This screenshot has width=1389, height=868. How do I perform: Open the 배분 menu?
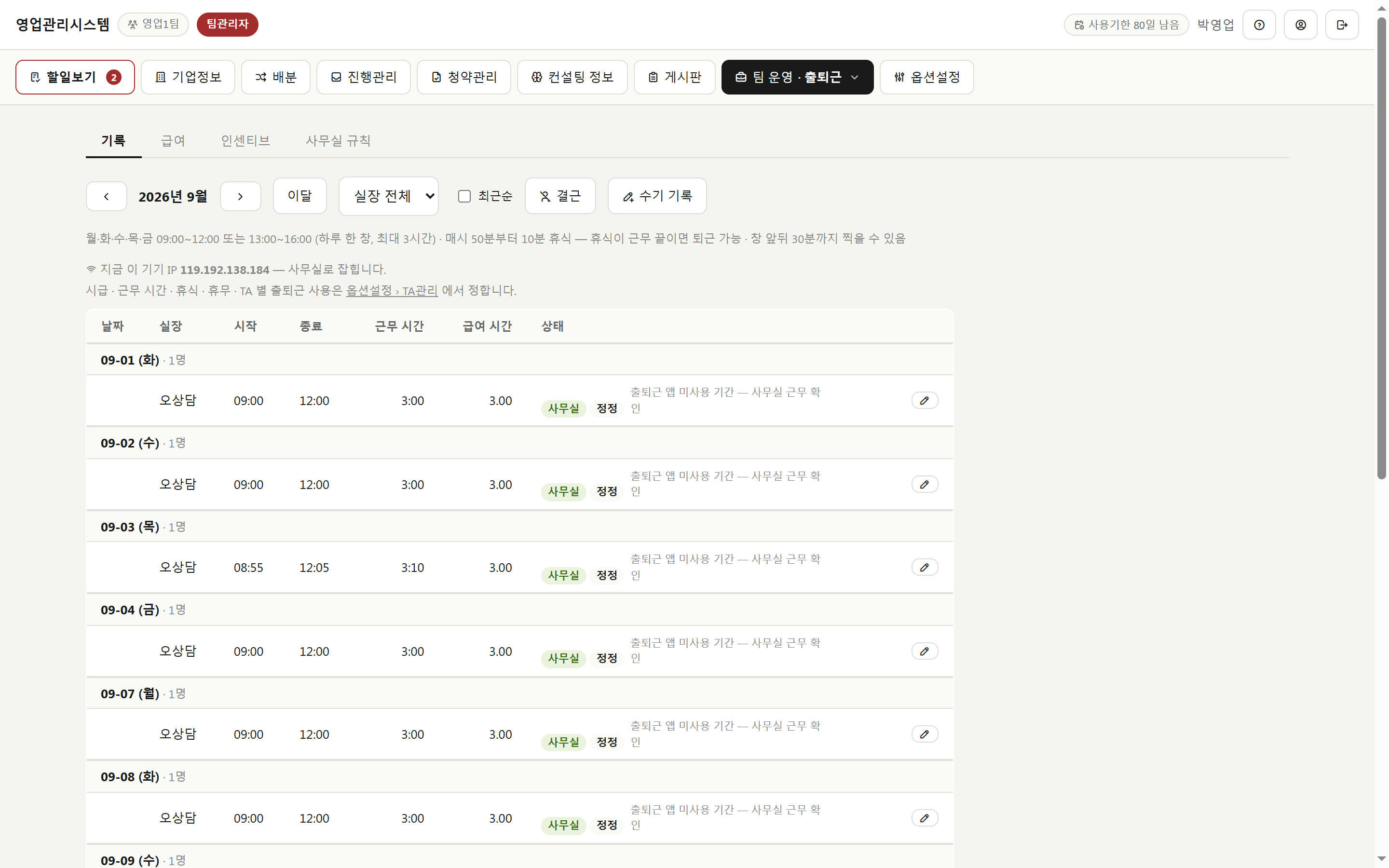coord(275,77)
